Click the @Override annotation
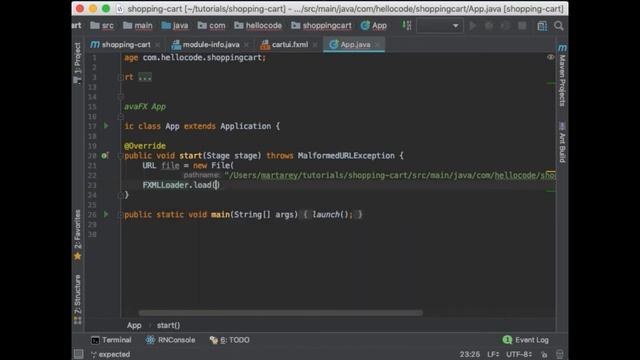 click(x=145, y=146)
